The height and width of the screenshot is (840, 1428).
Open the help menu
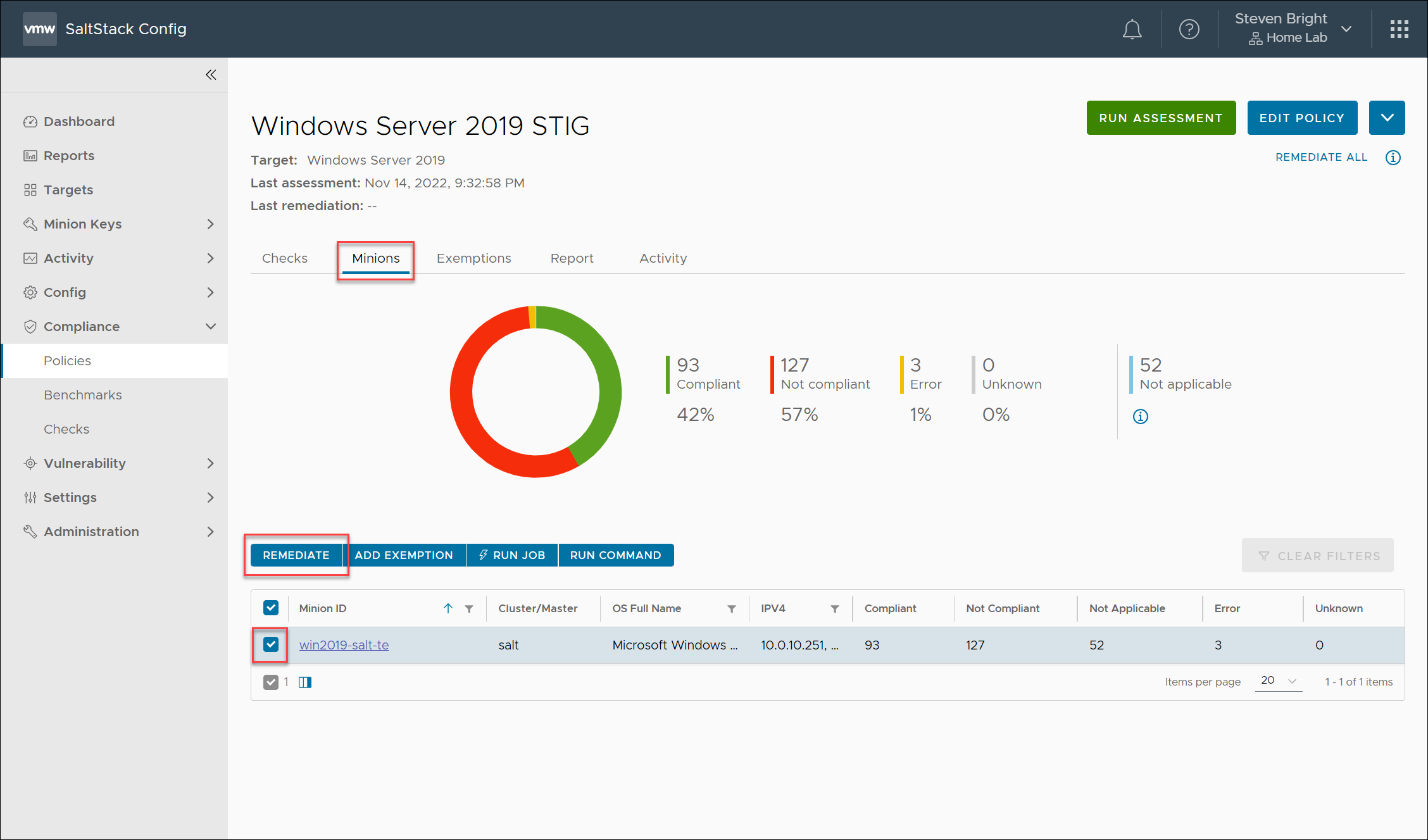click(1189, 28)
